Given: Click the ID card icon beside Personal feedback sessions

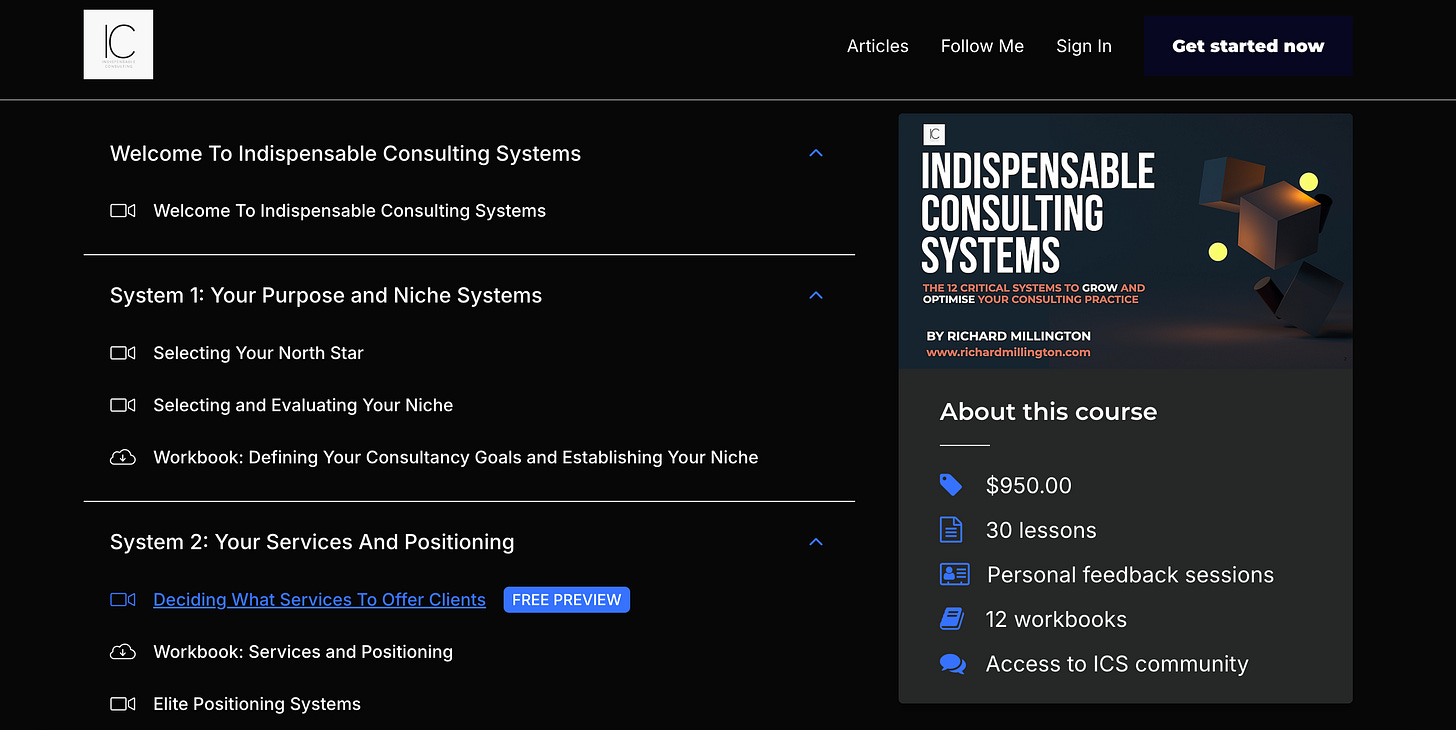Looking at the screenshot, I should click(954, 575).
